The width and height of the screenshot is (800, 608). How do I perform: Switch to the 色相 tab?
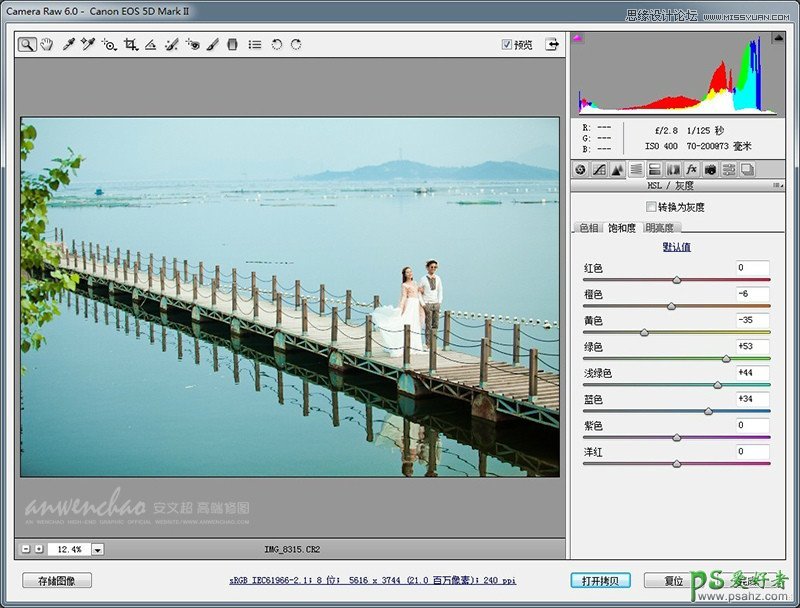tap(589, 228)
